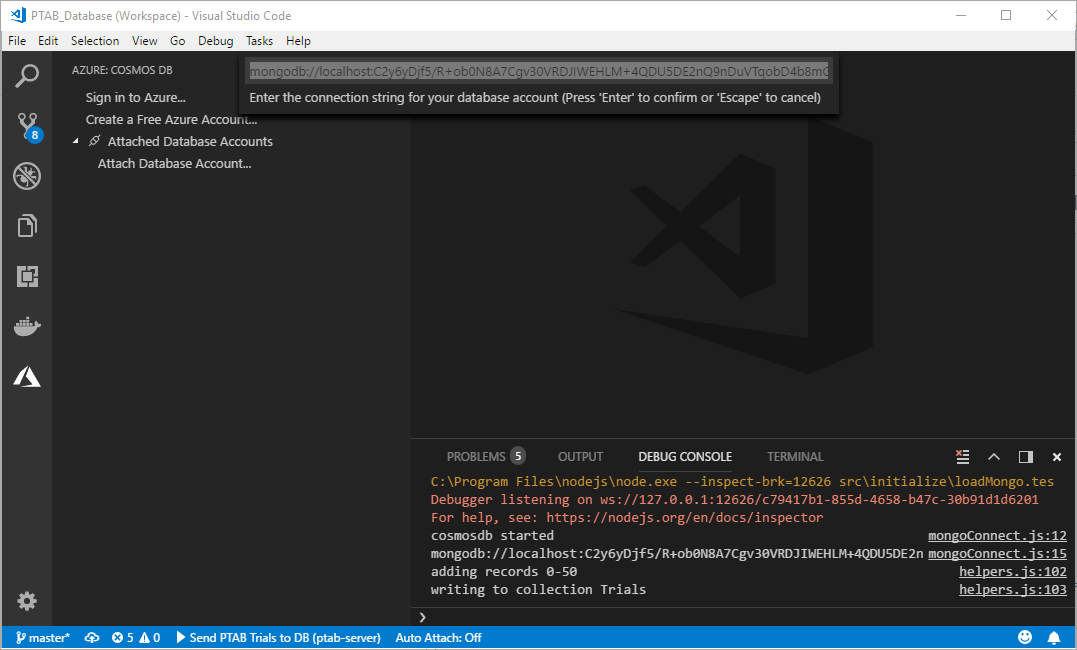Open the mongoConnect.js:12 source link
This screenshot has height=650, width=1077.
[997, 536]
